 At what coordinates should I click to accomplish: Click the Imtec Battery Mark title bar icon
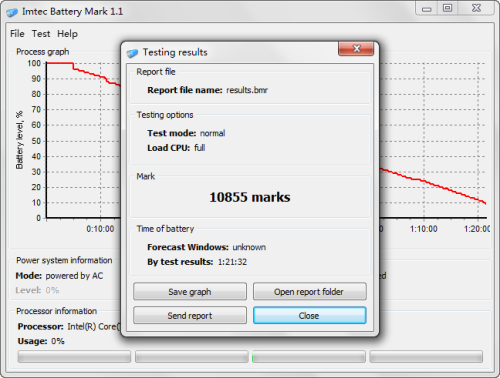pyautogui.click(x=12, y=12)
